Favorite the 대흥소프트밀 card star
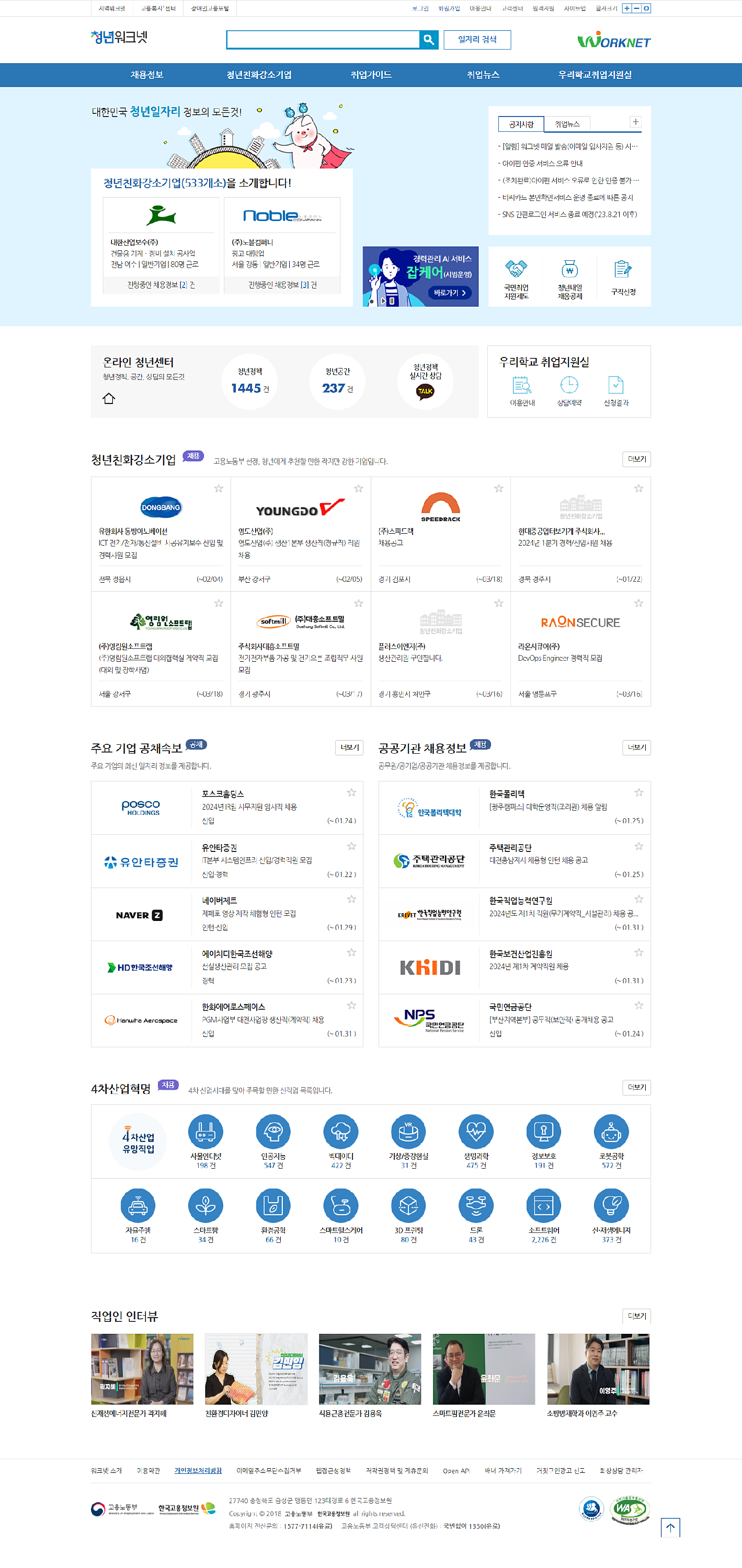The height and width of the screenshot is (1568, 742). click(358, 603)
